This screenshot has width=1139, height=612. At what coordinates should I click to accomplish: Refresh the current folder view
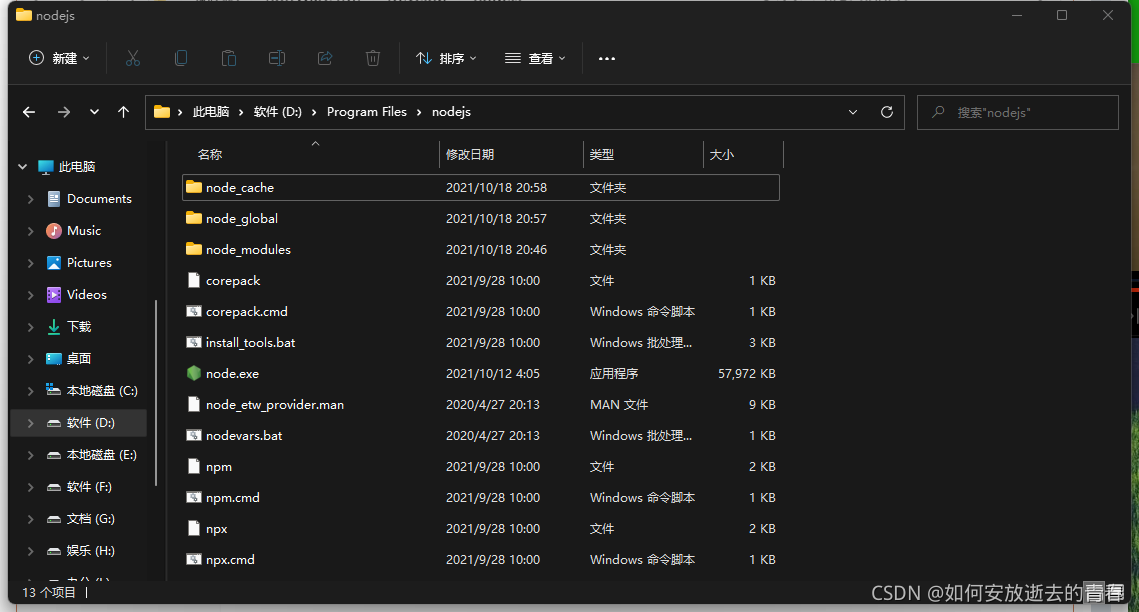(x=886, y=112)
